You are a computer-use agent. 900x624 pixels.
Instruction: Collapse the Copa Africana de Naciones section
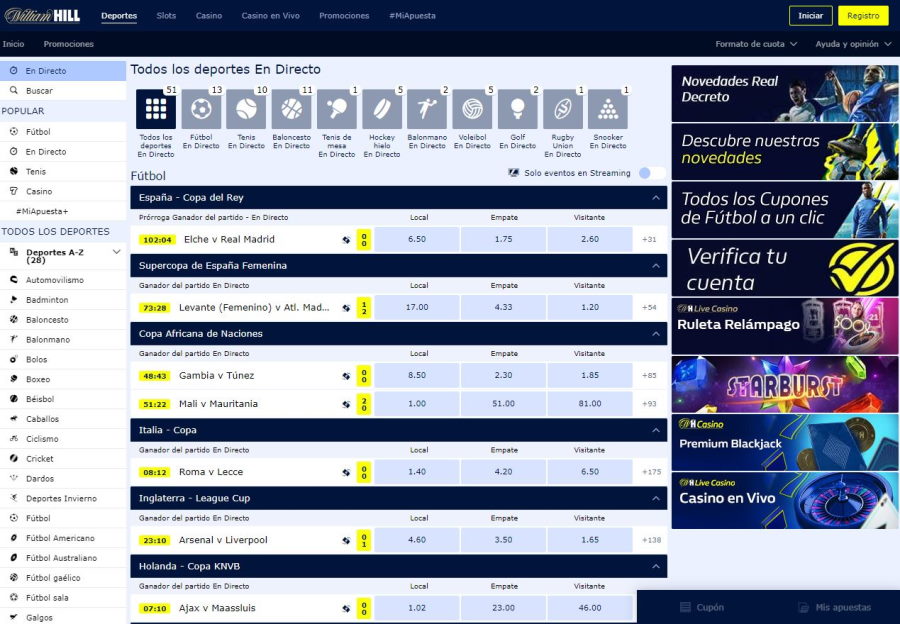point(655,334)
